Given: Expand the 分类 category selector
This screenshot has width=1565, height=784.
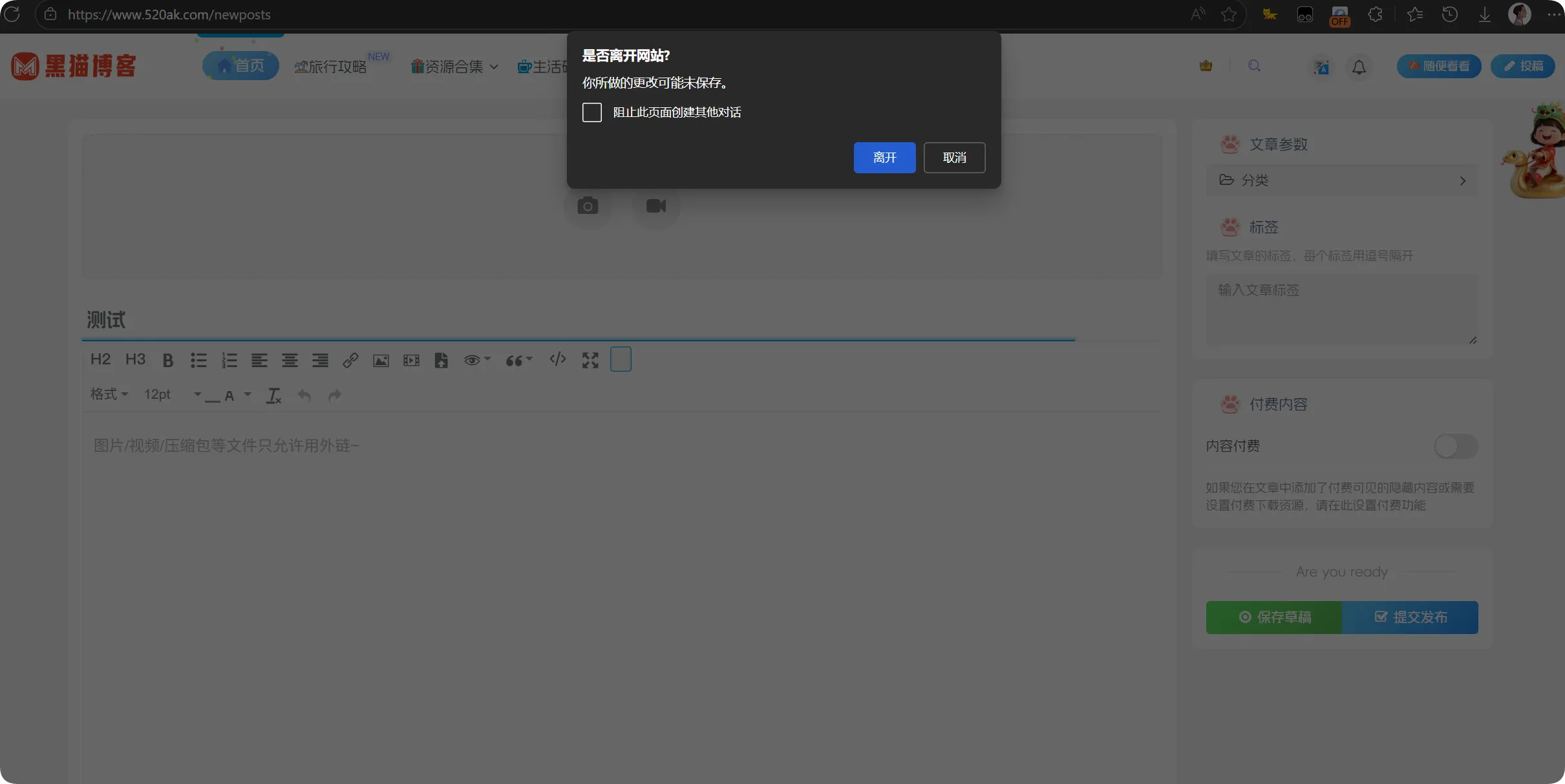Looking at the screenshot, I should click(x=1341, y=180).
